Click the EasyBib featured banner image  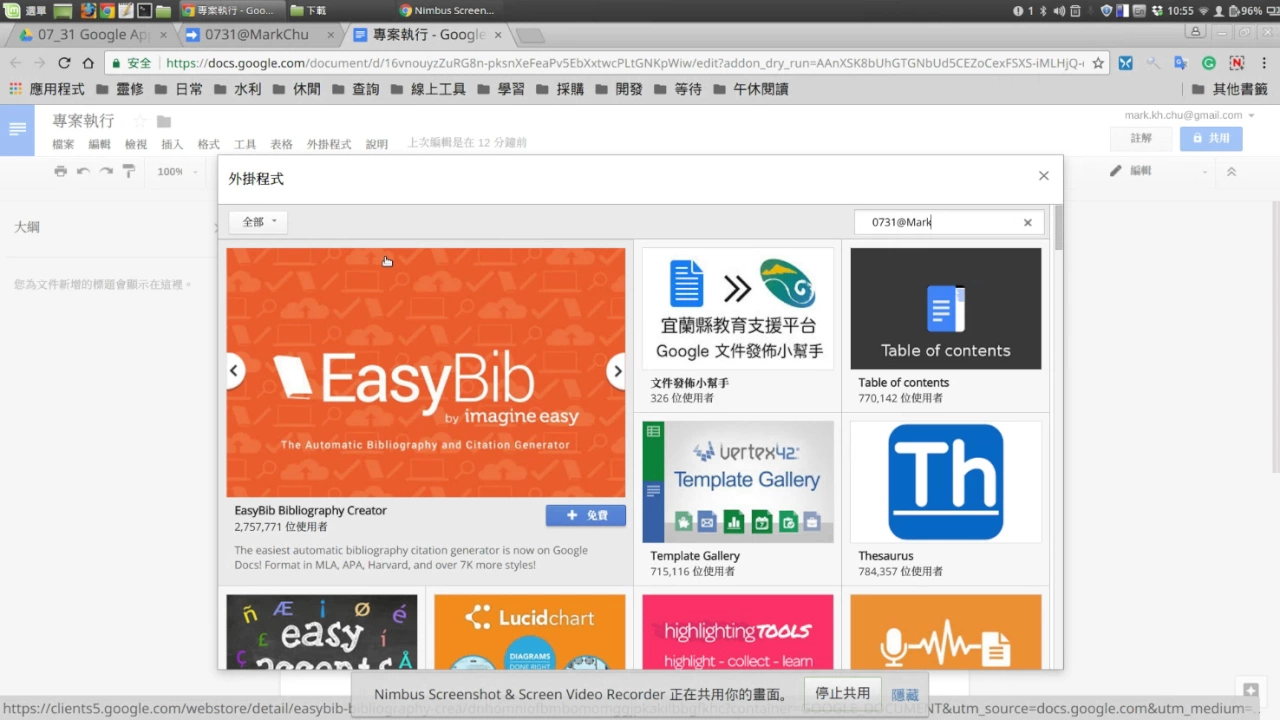click(425, 372)
